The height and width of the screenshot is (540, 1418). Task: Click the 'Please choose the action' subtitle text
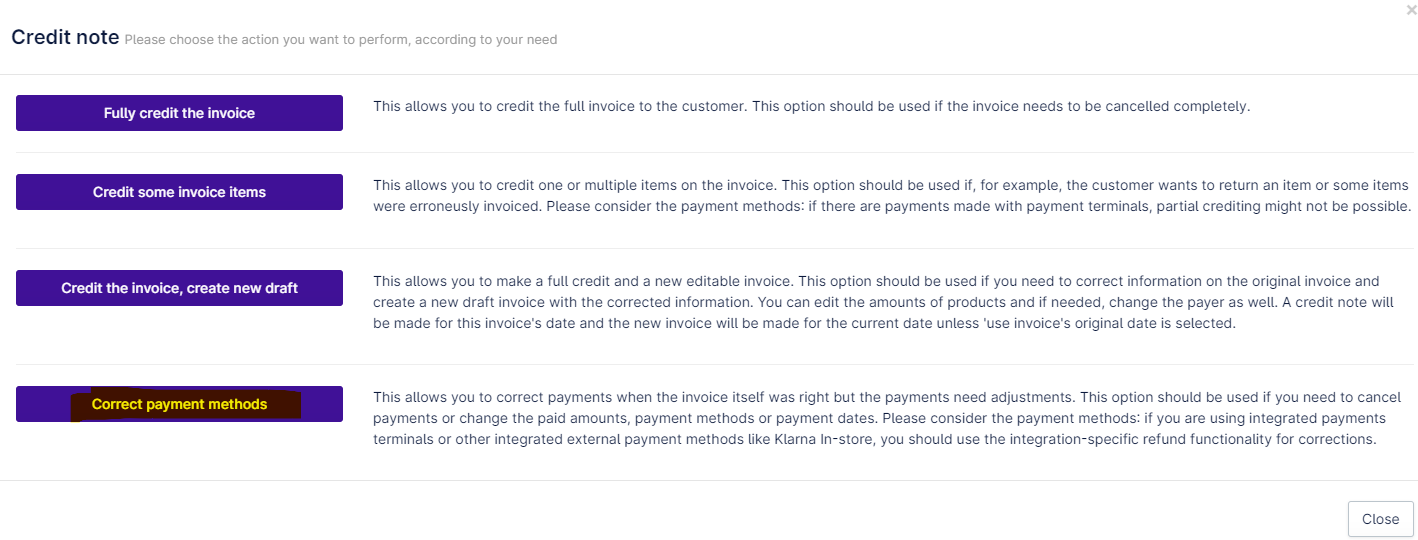pos(341,40)
